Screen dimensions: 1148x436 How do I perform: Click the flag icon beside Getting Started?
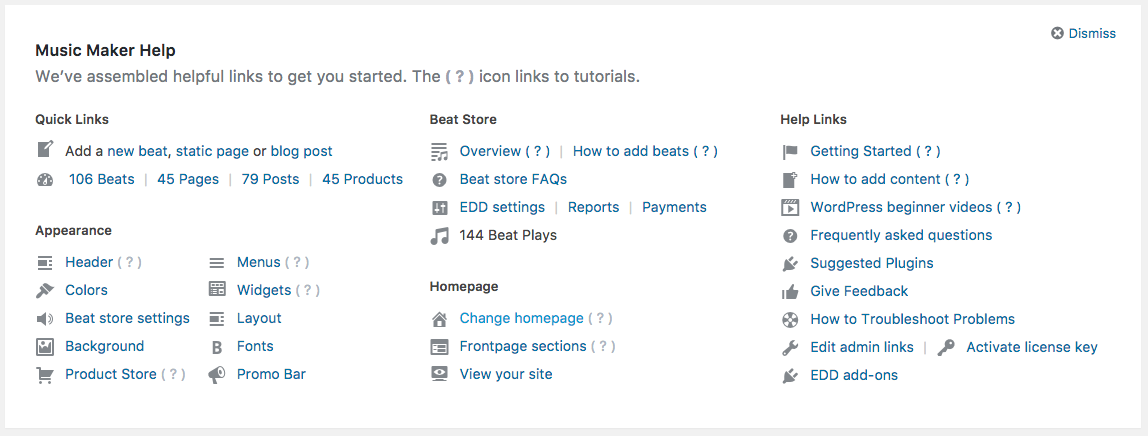[790, 152]
